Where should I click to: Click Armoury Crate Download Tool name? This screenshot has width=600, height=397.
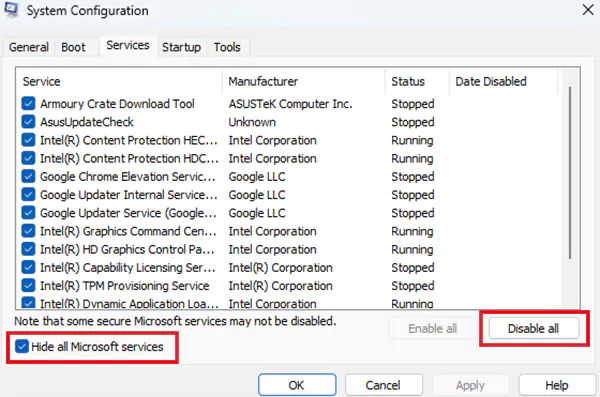[x=117, y=103]
